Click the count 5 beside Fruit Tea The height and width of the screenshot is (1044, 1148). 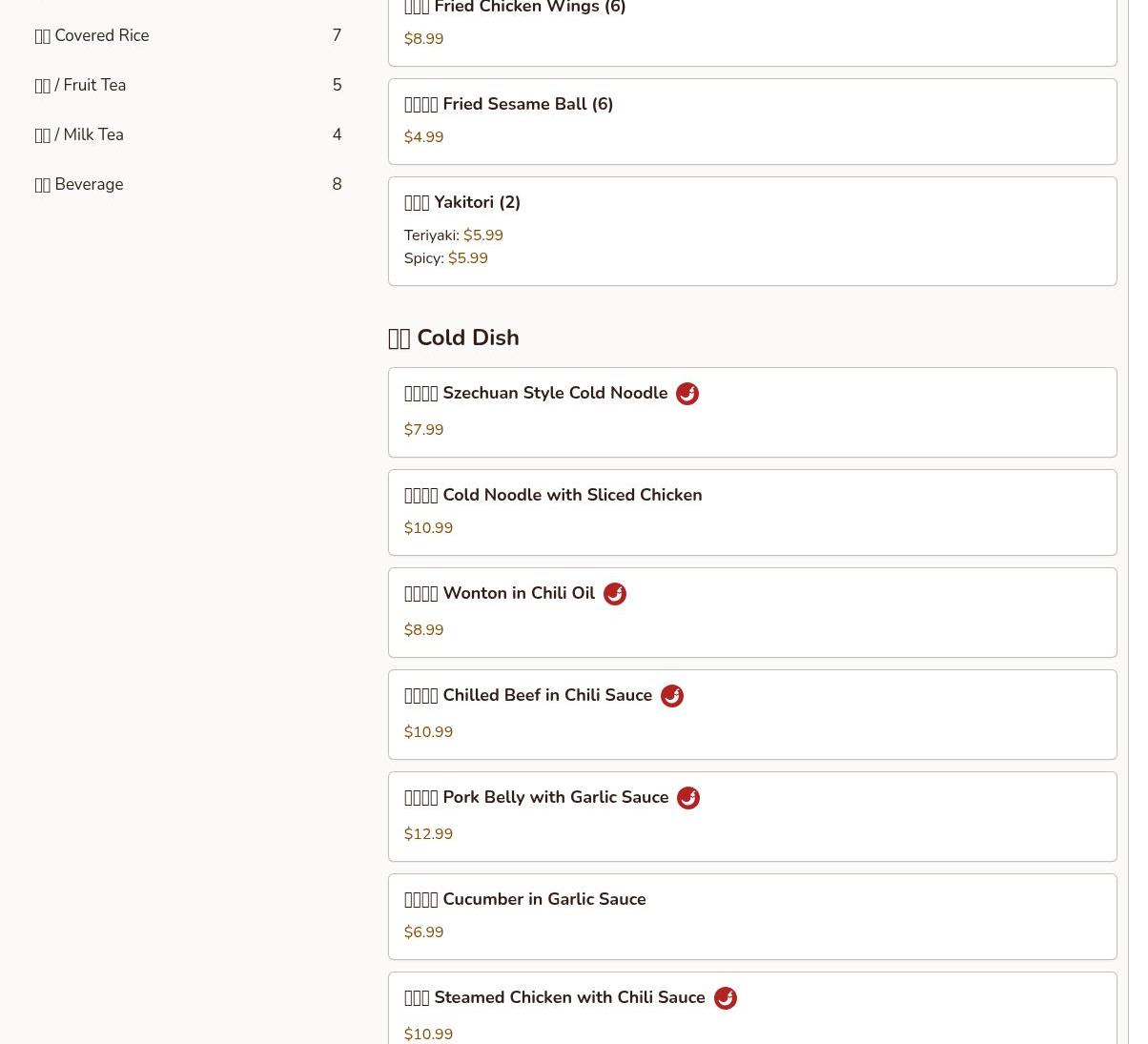(337, 85)
